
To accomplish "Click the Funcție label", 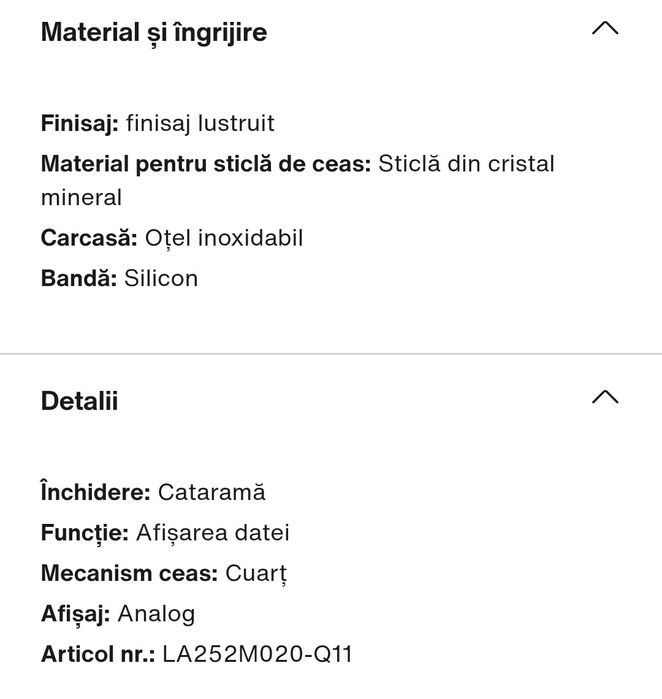I will (84, 533).
